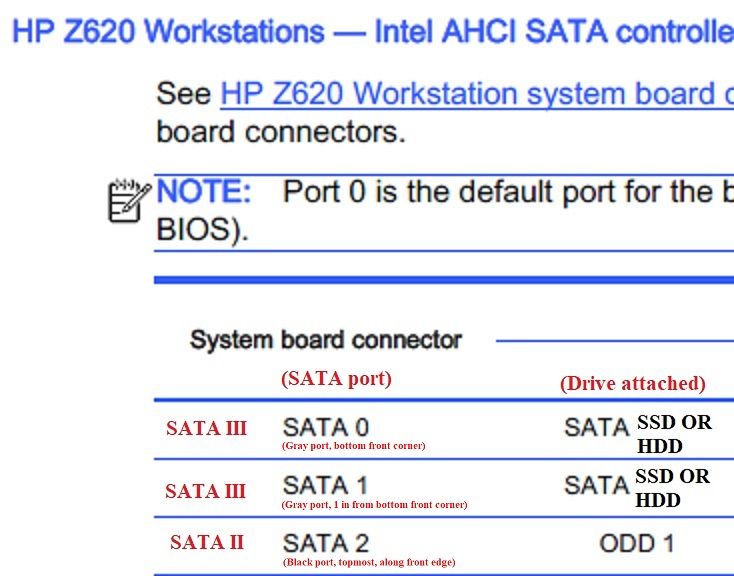Screen dimensions: 734x576
Task: Click '(Black port, topmost, along front edge)' note
Action: [x=369, y=562]
